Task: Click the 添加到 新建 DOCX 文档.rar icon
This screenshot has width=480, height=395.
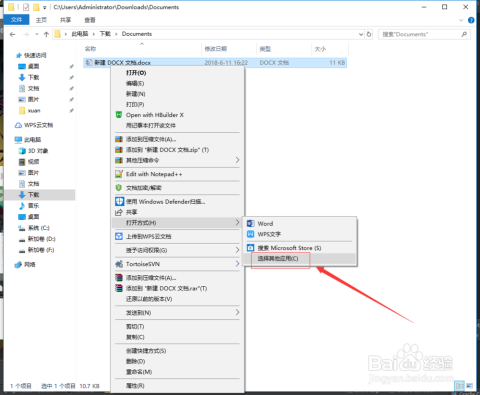Action: coord(119,288)
